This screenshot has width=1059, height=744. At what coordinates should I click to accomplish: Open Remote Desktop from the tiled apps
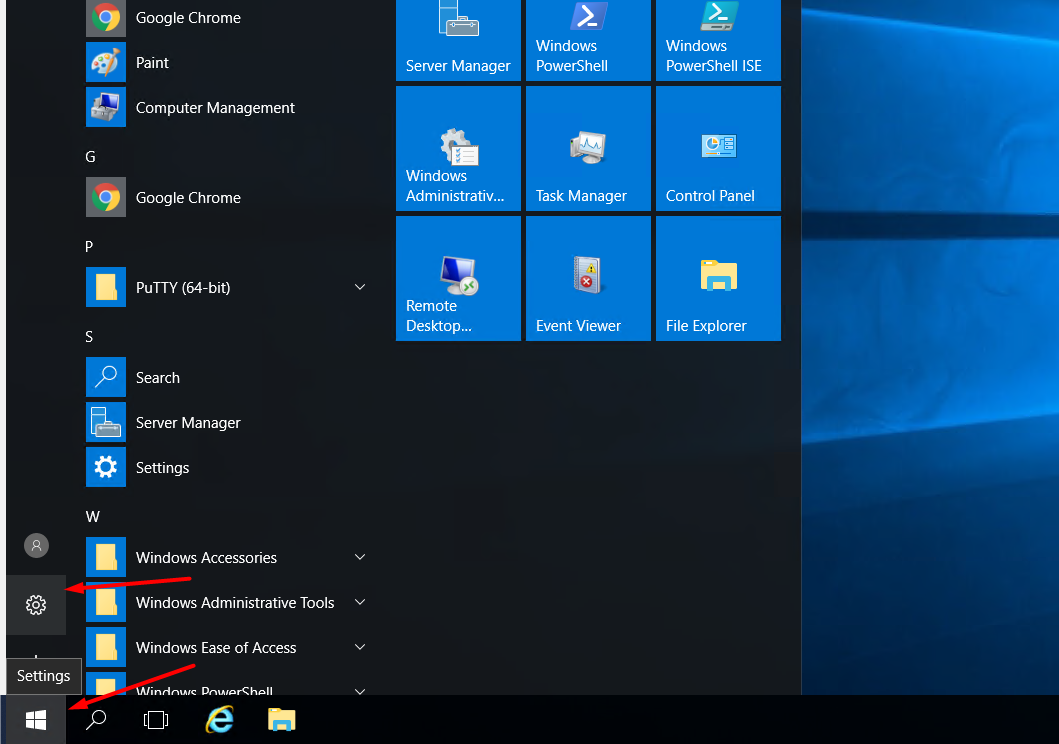point(458,277)
